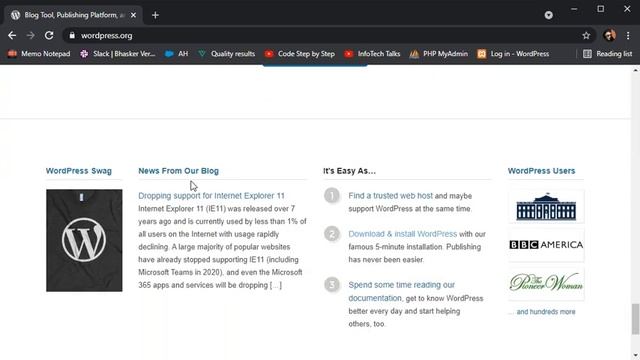Viewport: 640px width, 360px height.
Task: Go back with the browser back arrow
Action: point(12,36)
